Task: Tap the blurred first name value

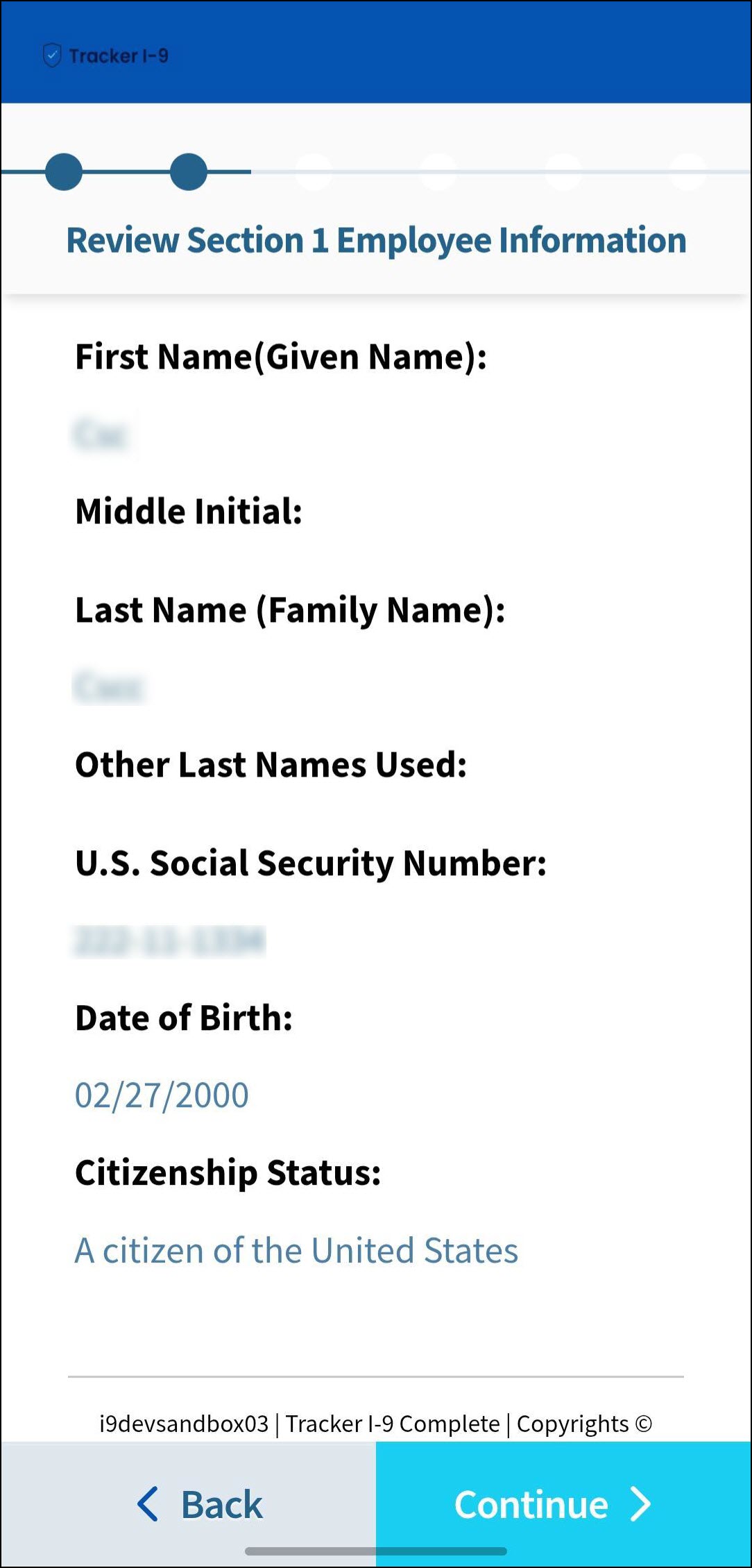Action: click(x=101, y=435)
